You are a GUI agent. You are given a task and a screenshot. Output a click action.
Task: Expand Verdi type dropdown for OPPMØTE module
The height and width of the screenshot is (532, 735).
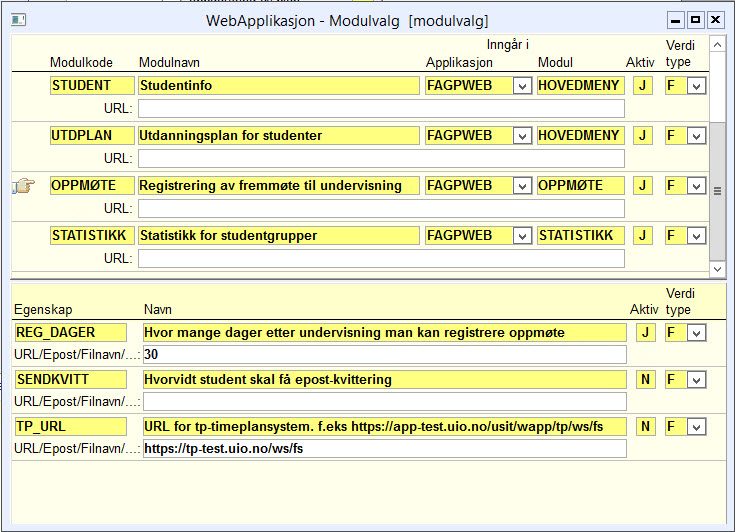pos(697,186)
